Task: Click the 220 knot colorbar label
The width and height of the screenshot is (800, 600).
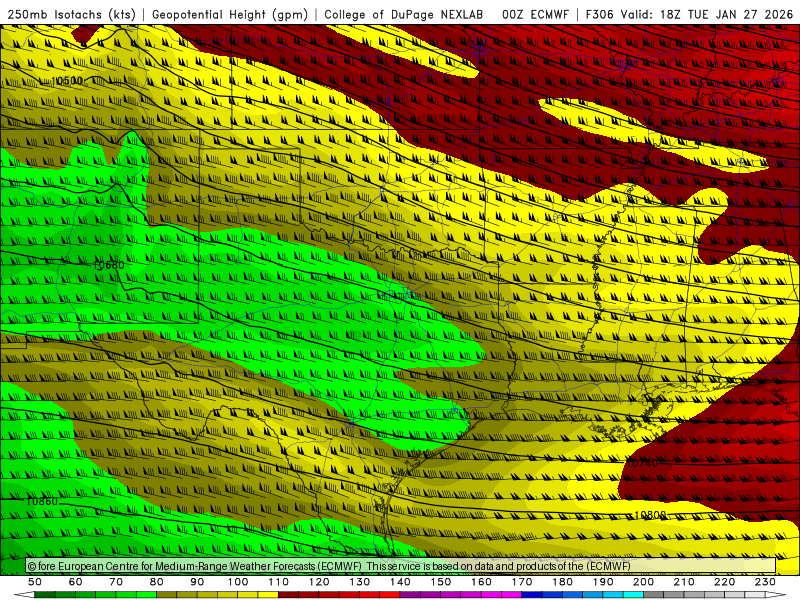Action: (x=725, y=582)
